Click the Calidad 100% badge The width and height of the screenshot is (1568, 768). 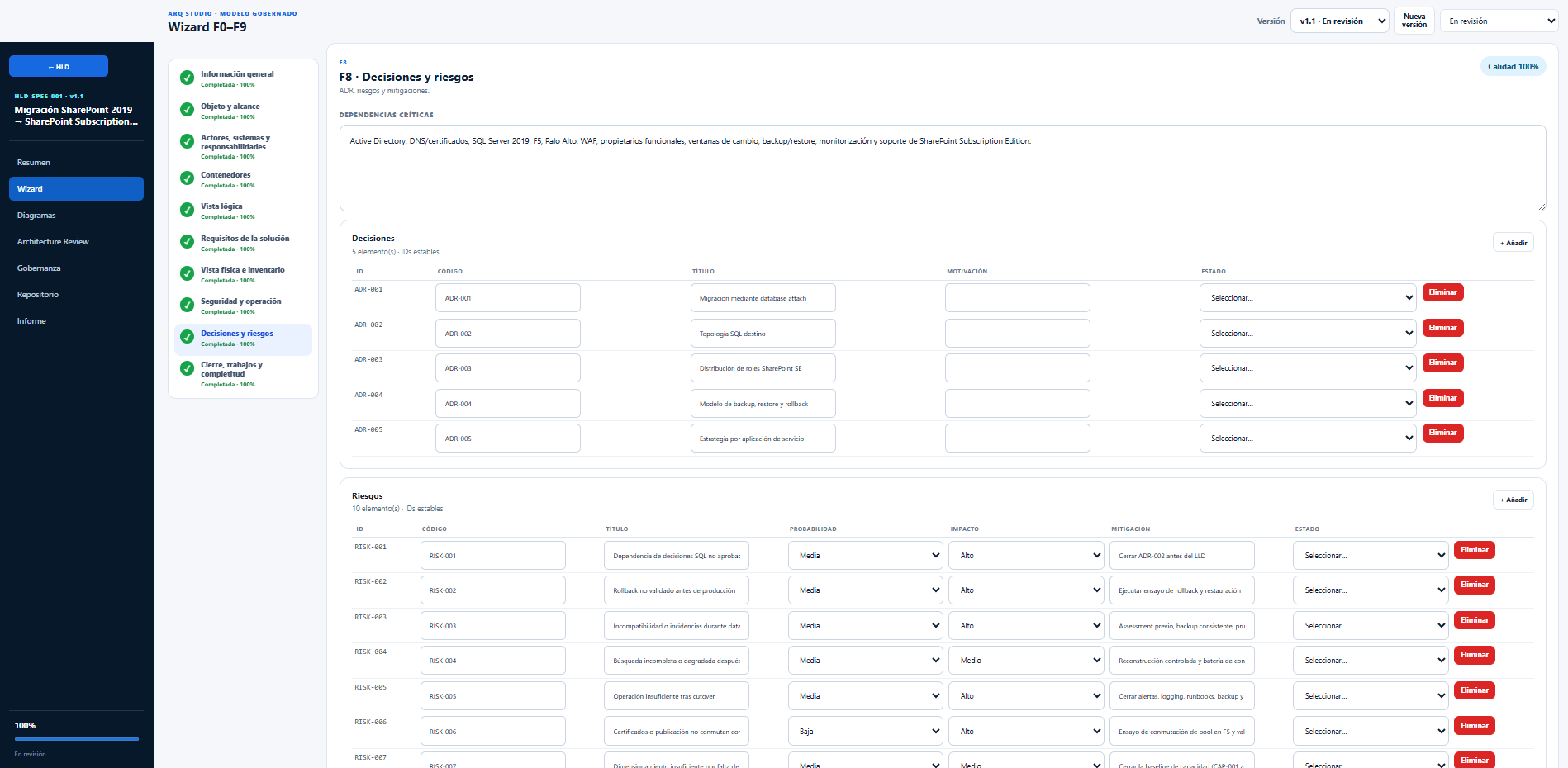tap(1513, 67)
